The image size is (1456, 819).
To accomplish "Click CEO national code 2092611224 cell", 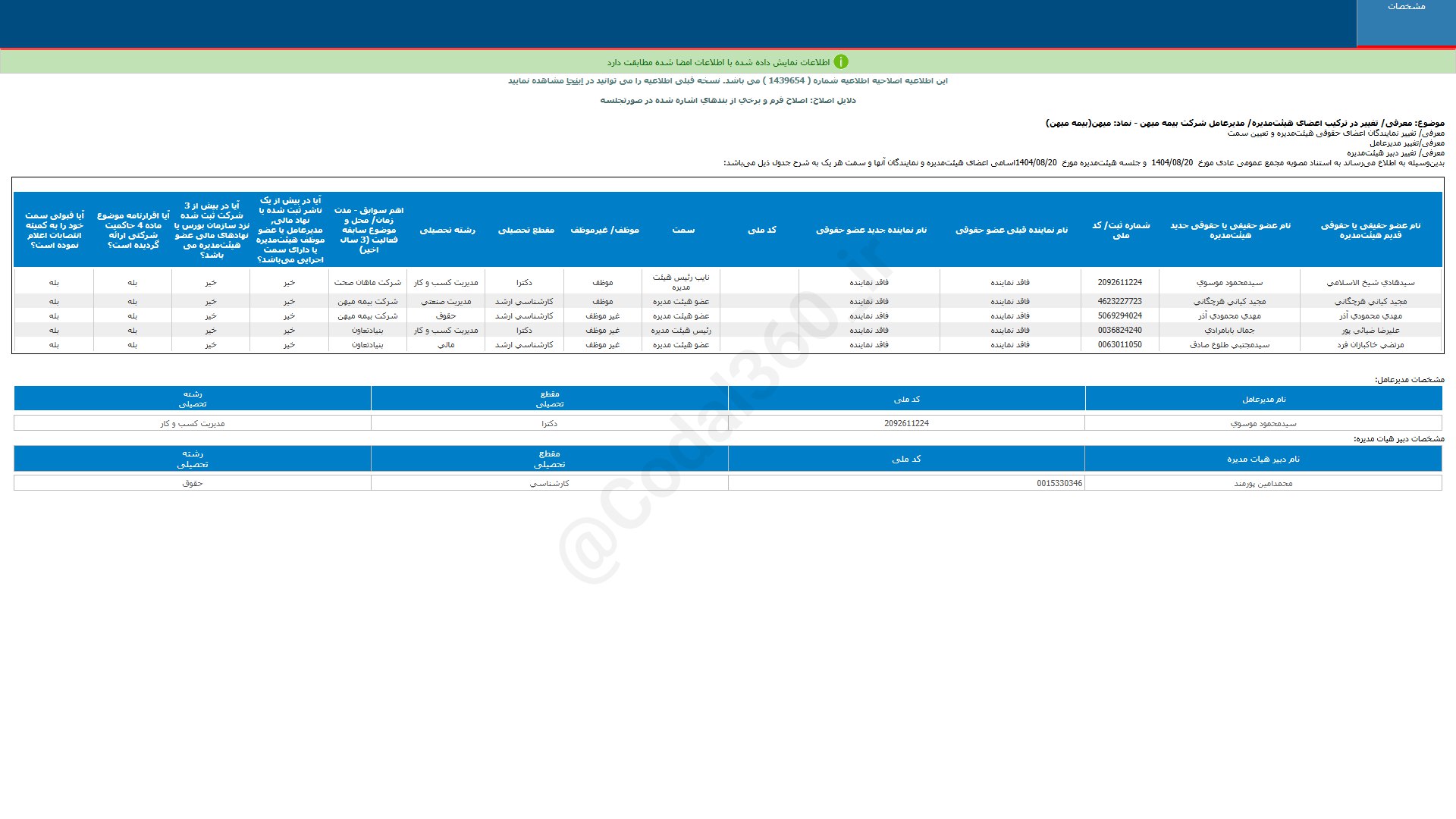I will tap(906, 423).
